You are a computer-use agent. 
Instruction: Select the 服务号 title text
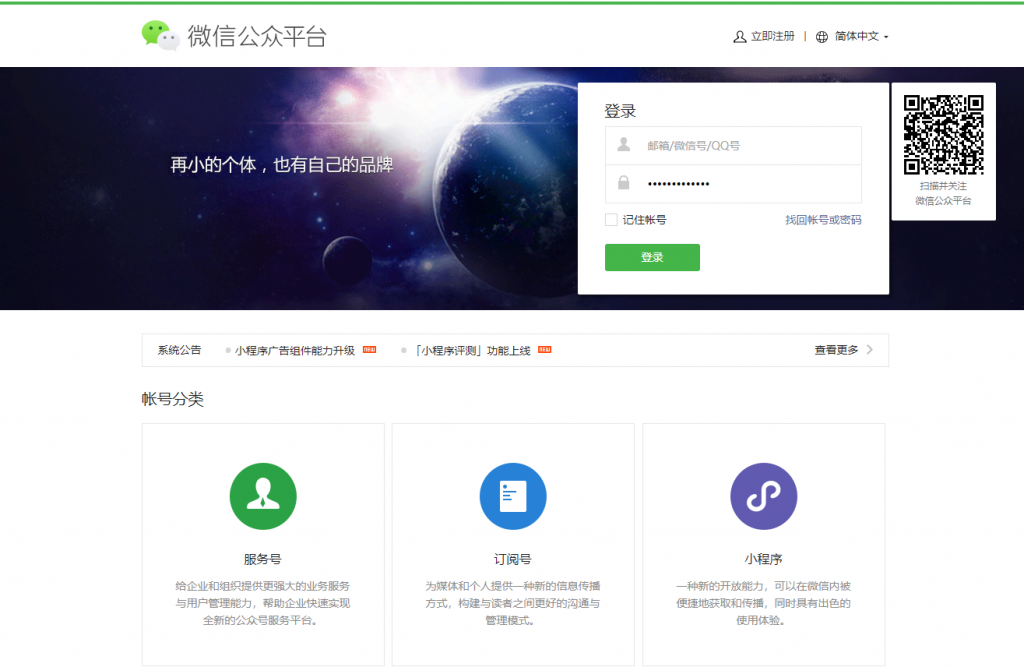263,559
